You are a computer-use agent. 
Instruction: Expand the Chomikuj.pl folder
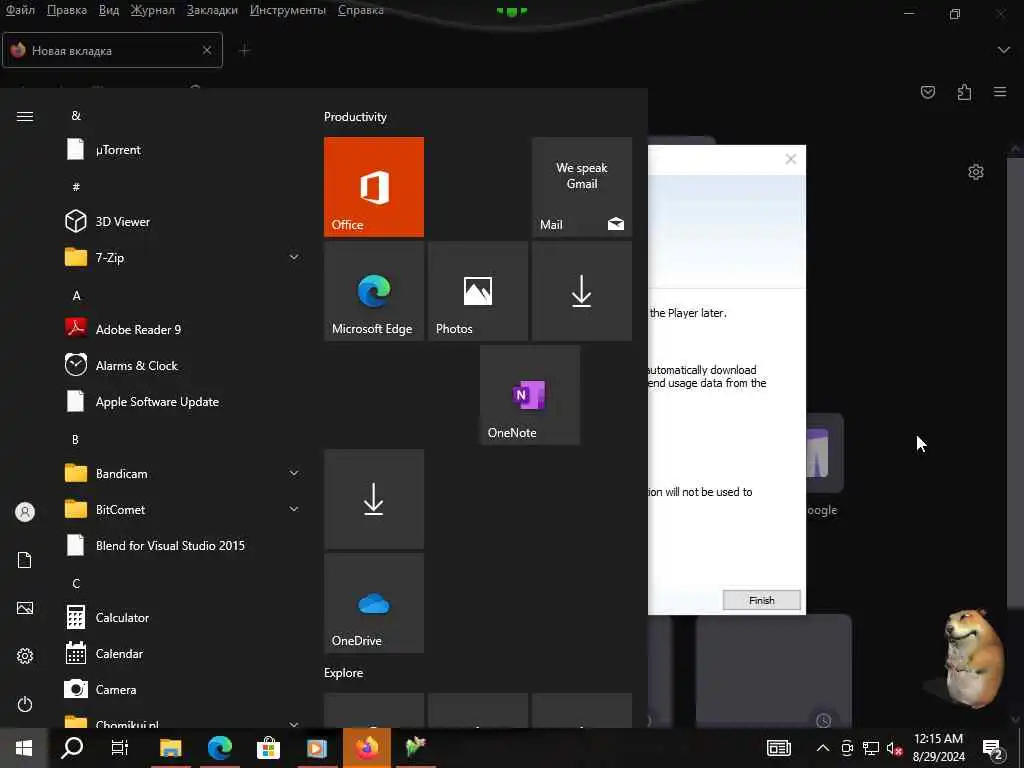[x=294, y=724]
